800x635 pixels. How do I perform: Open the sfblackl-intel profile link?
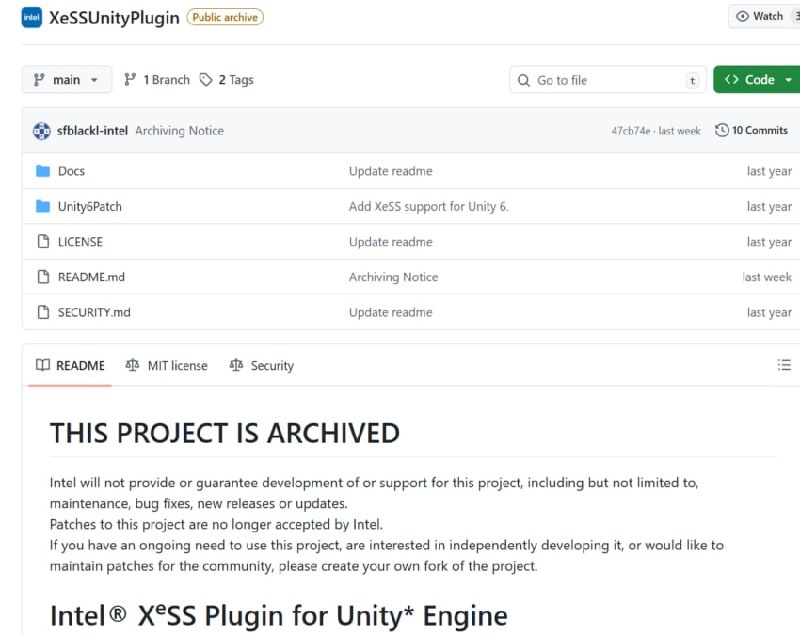point(92,131)
